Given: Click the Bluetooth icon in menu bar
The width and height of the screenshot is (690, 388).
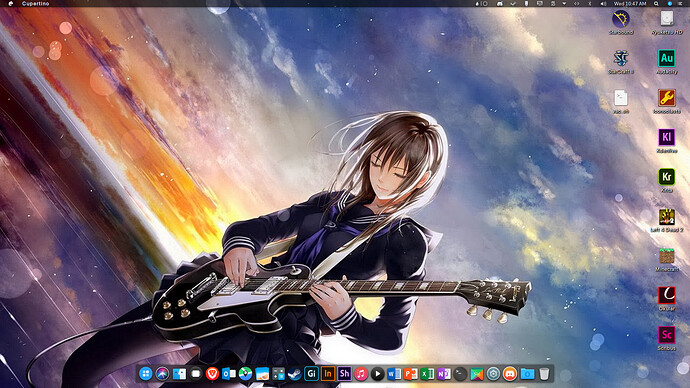Looking at the screenshot, I should [590, 4].
